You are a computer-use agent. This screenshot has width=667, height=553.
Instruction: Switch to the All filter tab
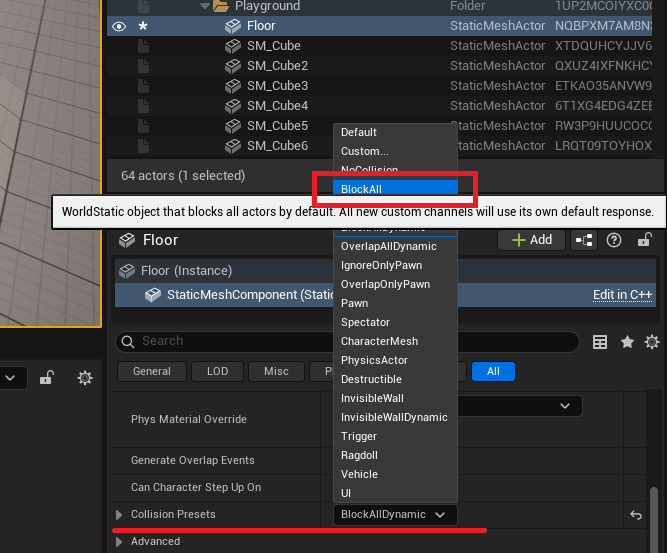point(493,371)
